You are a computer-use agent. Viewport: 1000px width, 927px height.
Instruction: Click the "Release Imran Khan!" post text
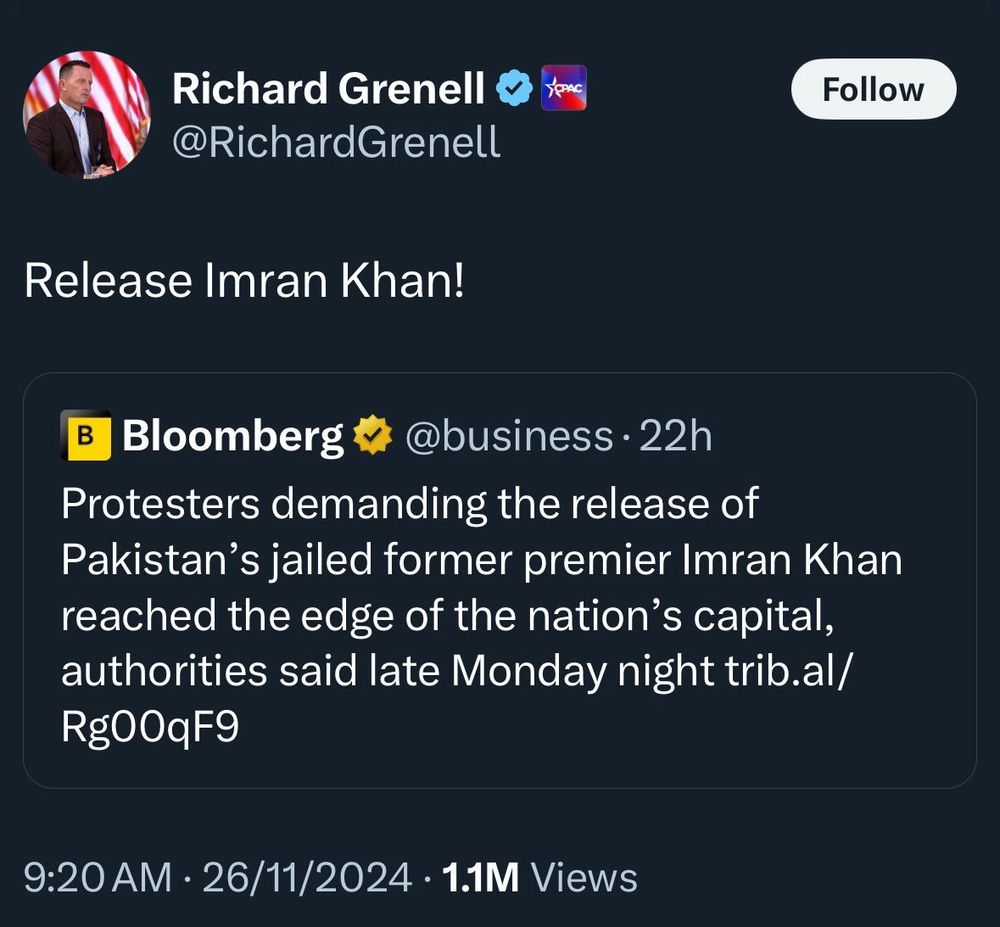coord(244,281)
